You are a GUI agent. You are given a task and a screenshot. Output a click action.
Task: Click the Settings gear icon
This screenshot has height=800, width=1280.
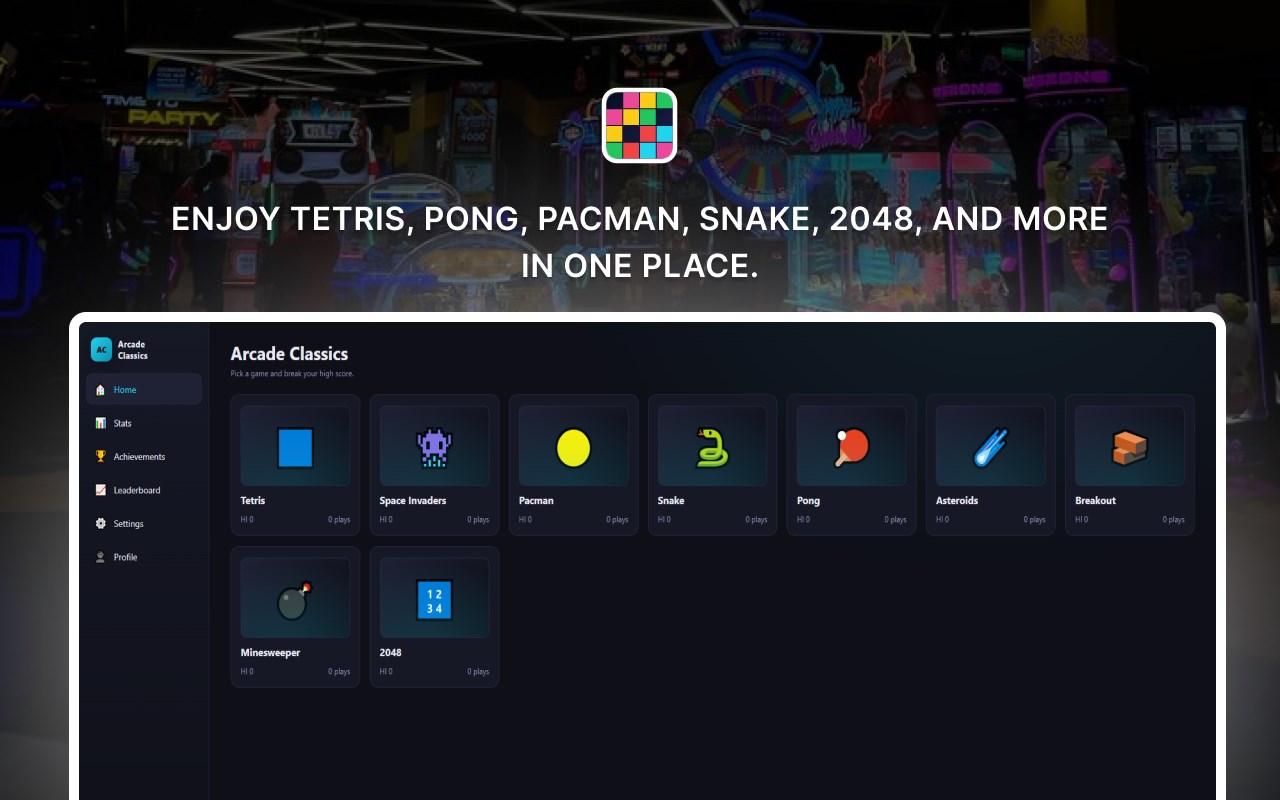click(100, 524)
